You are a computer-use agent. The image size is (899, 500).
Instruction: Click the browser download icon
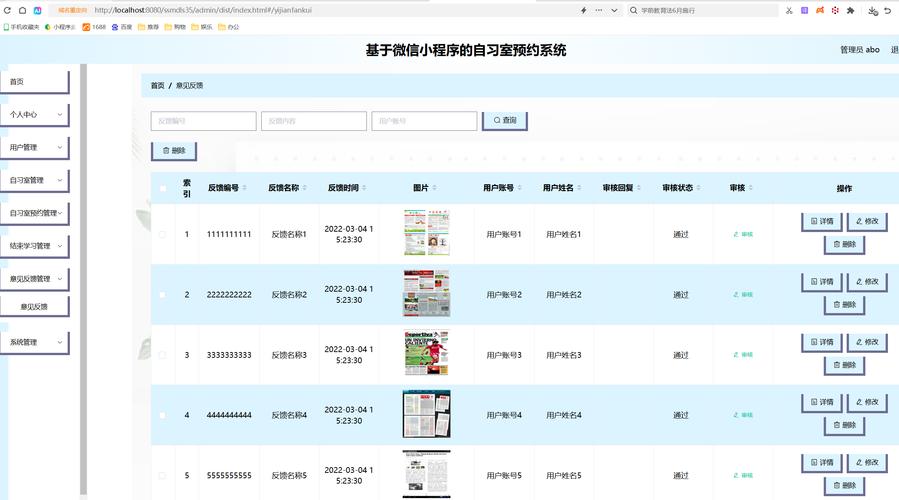click(873, 10)
